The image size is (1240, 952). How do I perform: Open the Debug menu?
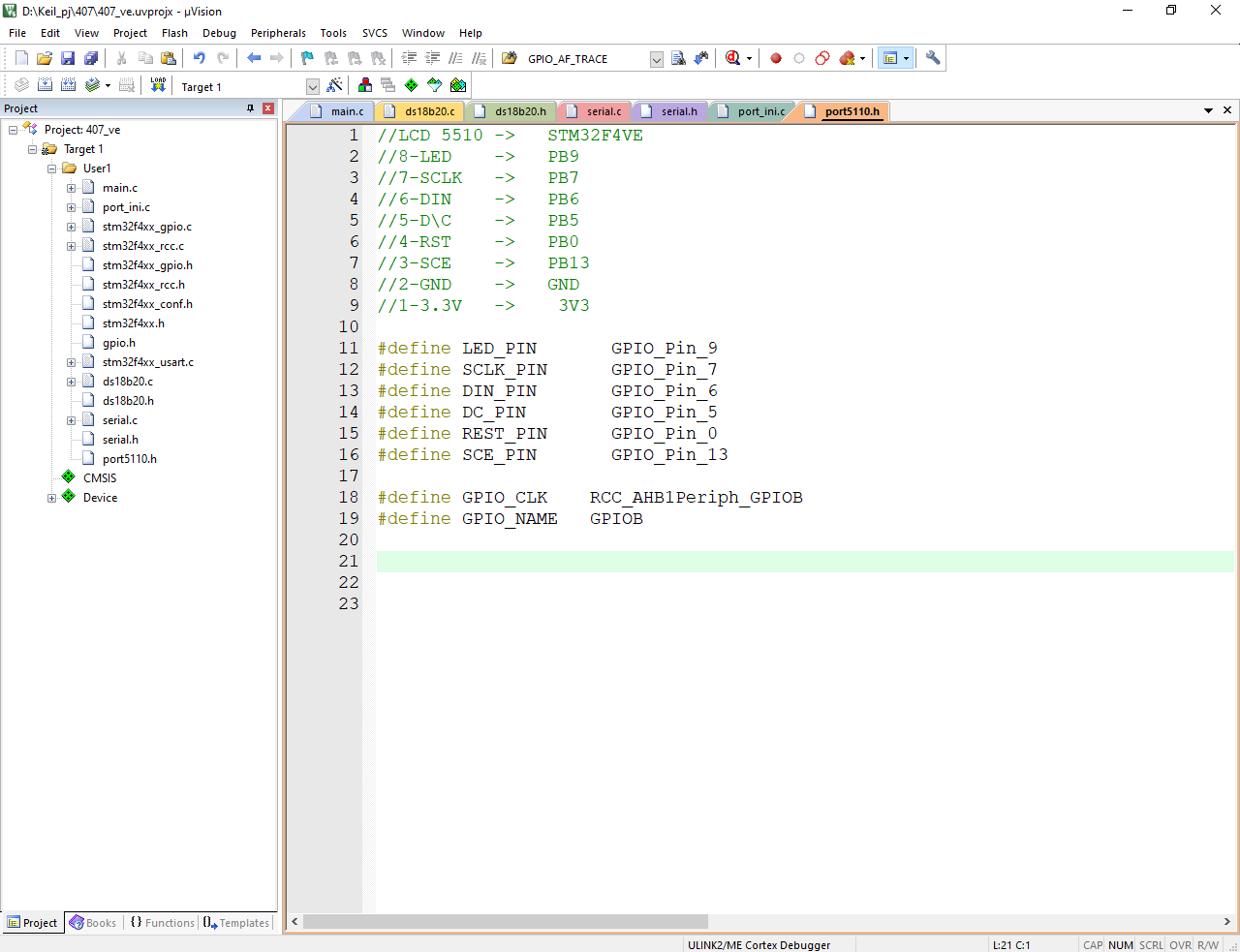point(219,33)
